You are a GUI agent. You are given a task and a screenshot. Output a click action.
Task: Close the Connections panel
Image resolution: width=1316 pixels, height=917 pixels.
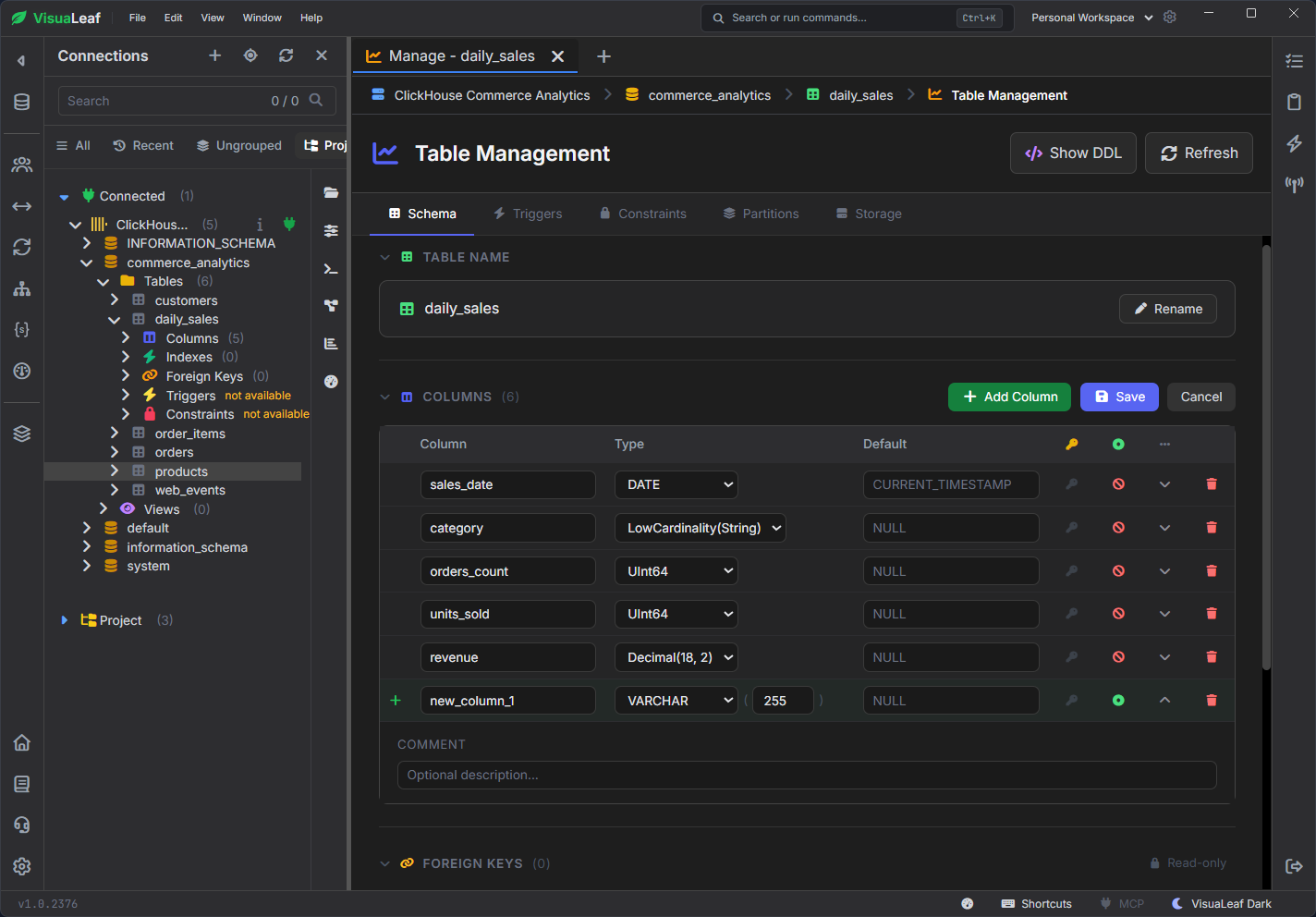(x=322, y=55)
